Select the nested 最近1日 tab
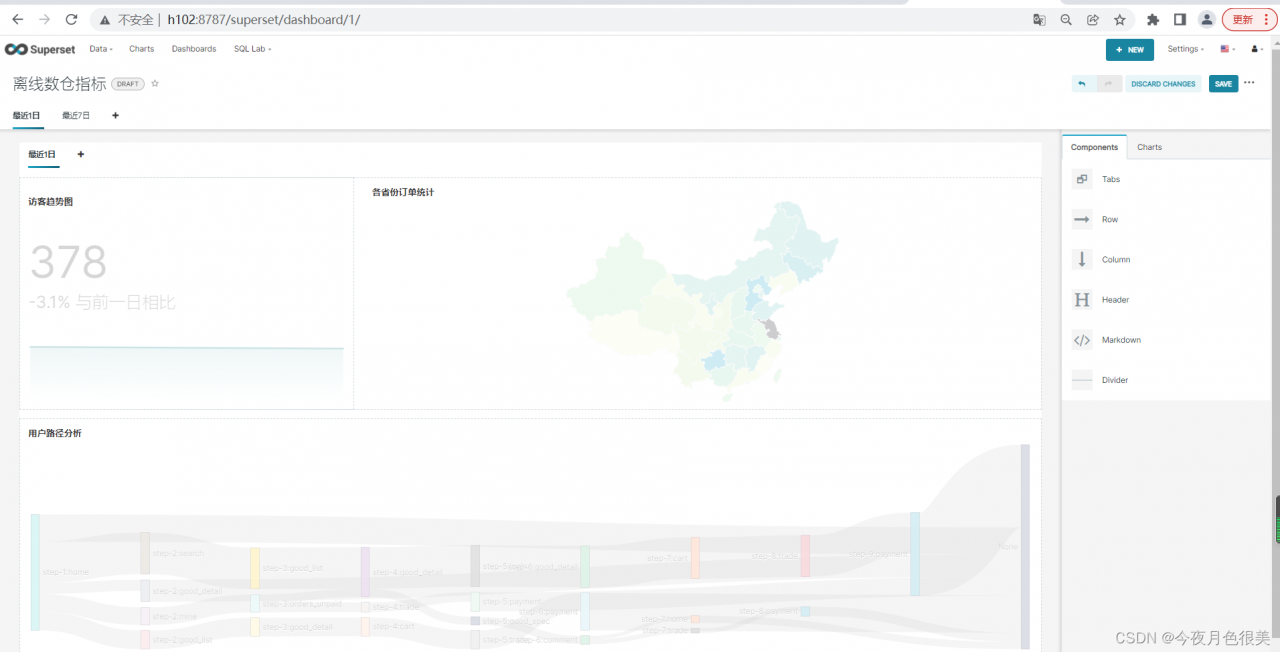 [42, 154]
